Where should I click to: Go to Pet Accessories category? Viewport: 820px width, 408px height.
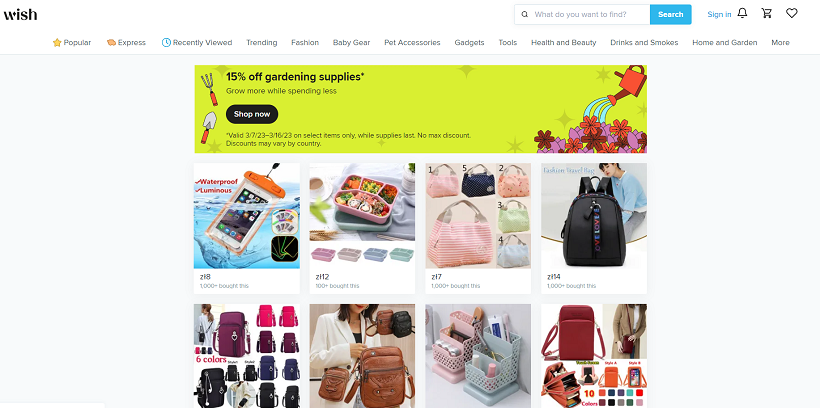coord(412,42)
